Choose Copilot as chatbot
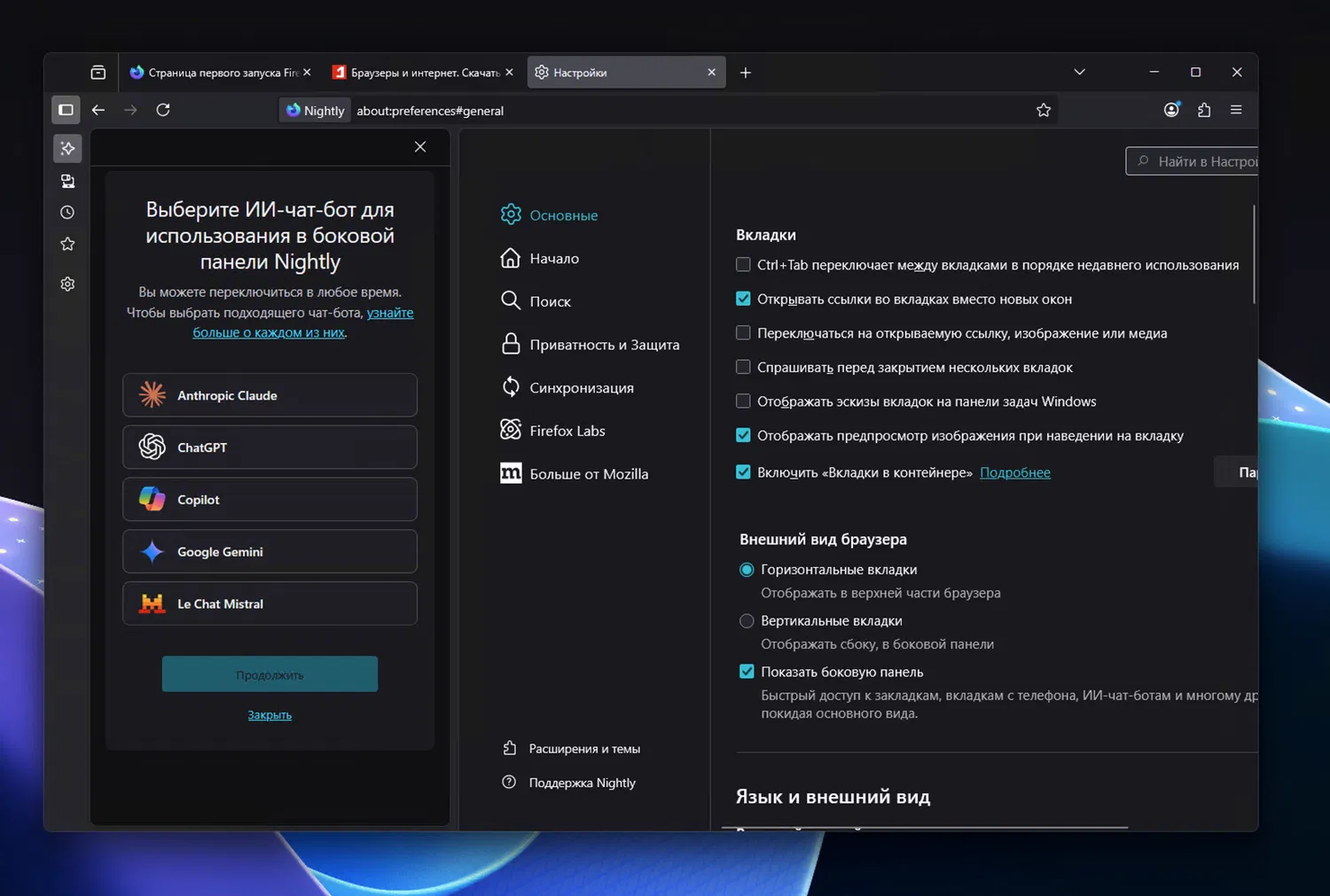Image resolution: width=1330 pixels, height=896 pixels. tap(270, 500)
